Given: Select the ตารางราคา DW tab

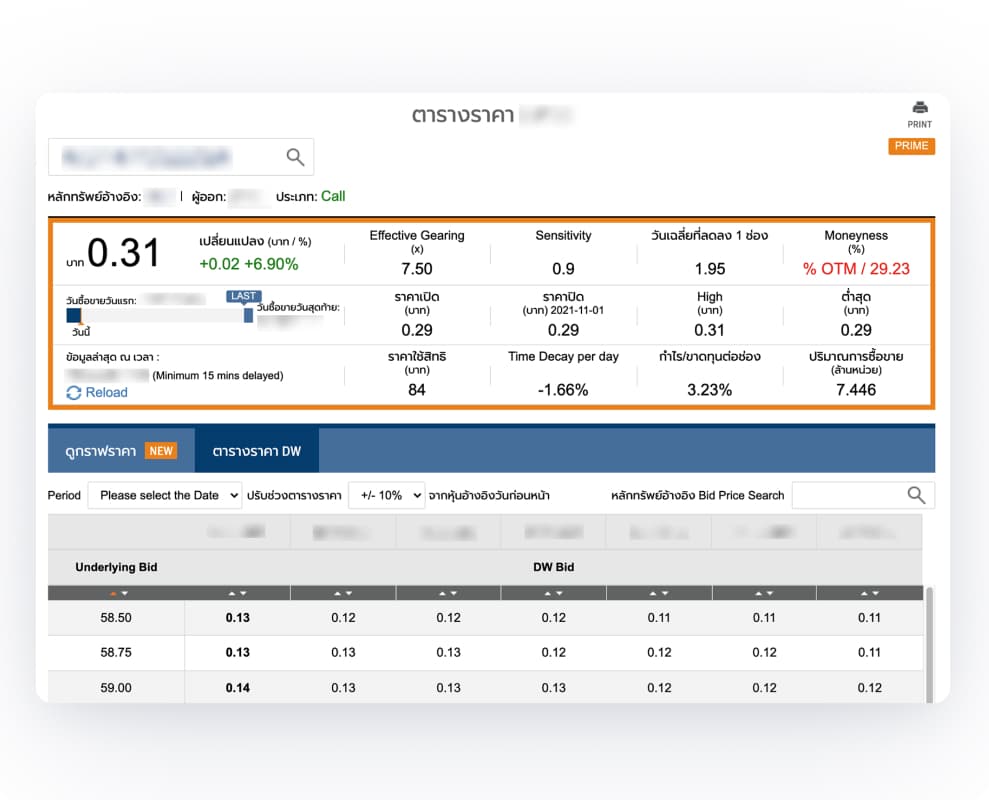Looking at the screenshot, I should (x=256, y=451).
